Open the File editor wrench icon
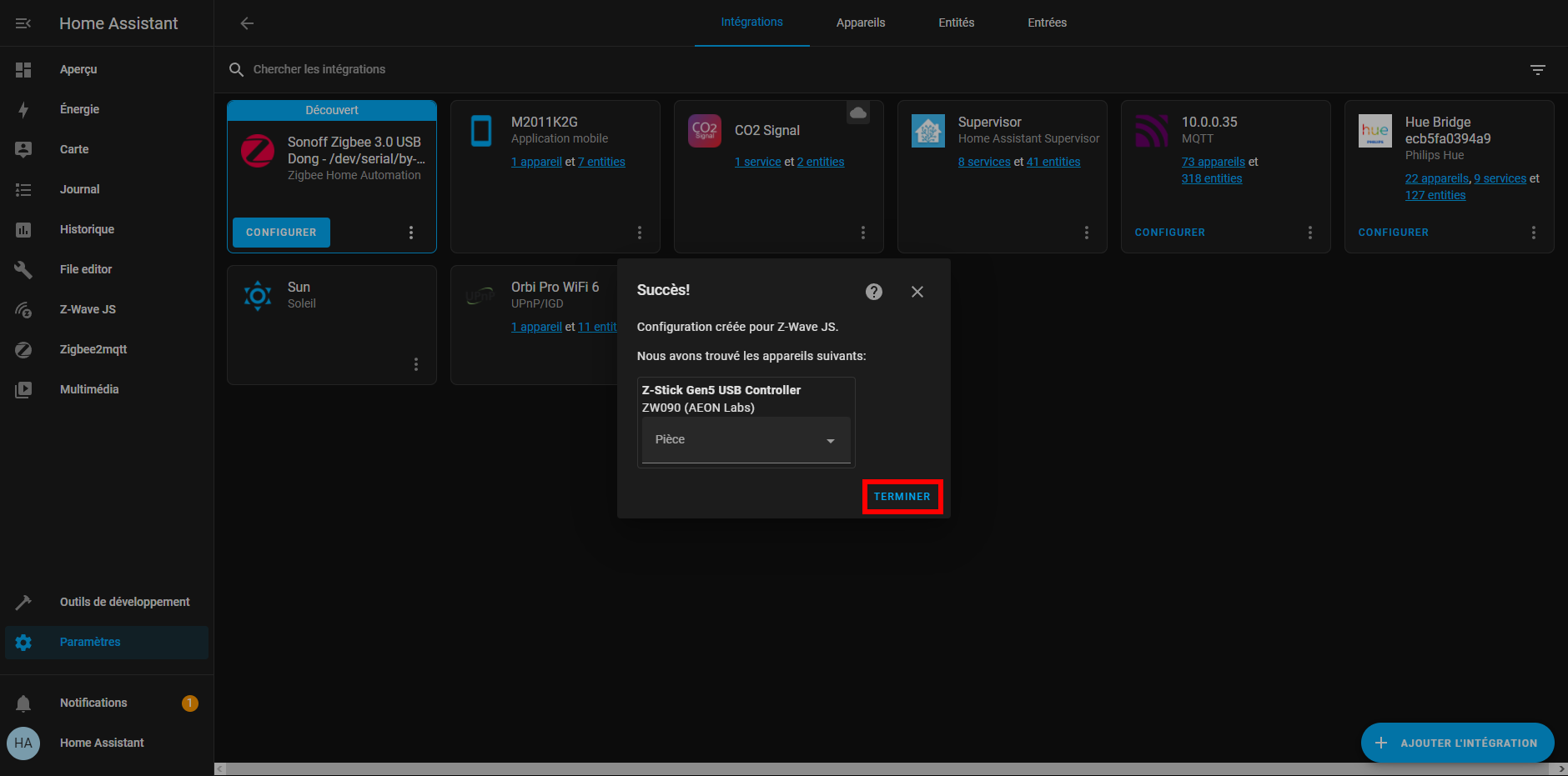Image resolution: width=1568 pixels, height=776 pixels. [23, 269]
